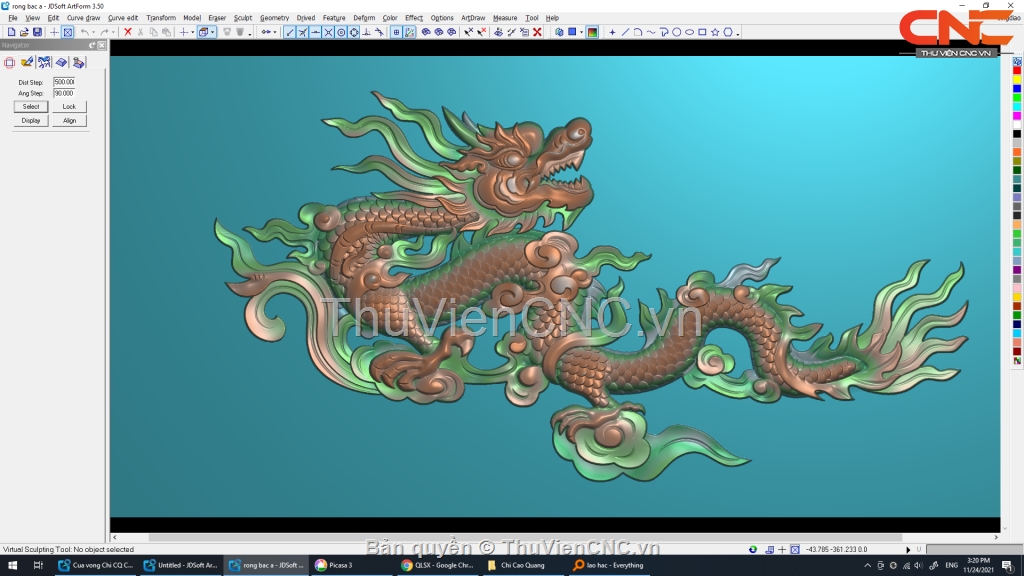
Task: Open the horse relief tab in Navigator
Action: [44, 62]
